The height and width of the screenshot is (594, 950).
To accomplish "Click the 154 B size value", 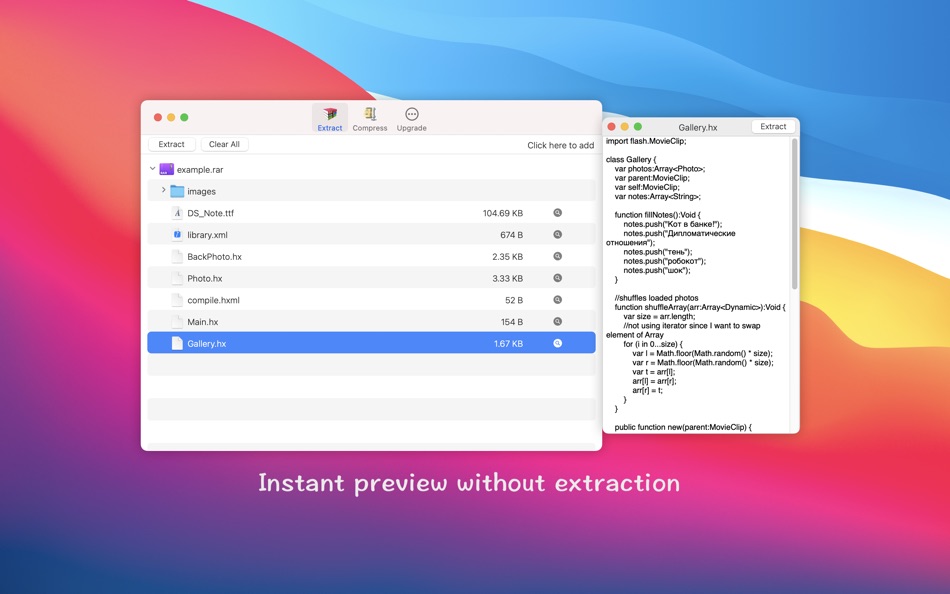I will (511, 322).
